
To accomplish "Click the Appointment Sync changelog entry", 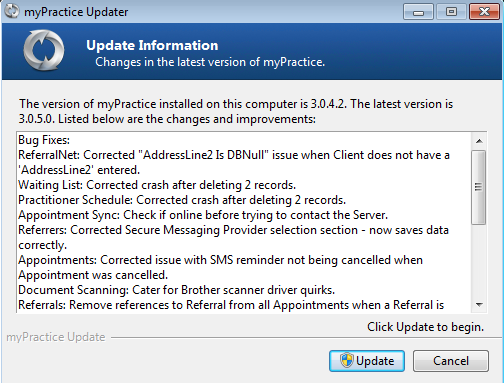I will click(203, 215).
